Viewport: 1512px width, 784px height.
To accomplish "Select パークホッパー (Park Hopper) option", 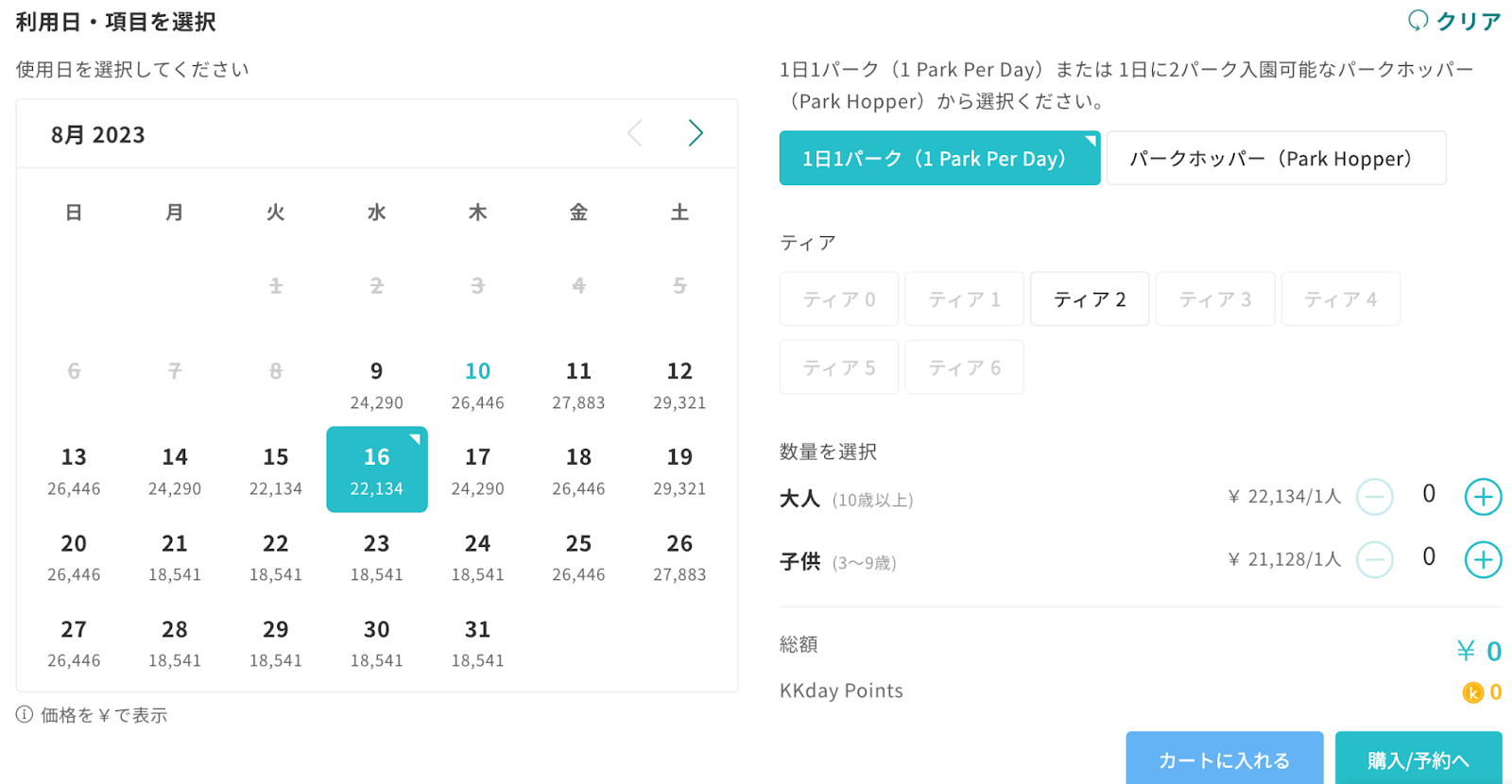I will coord(1275,158).
